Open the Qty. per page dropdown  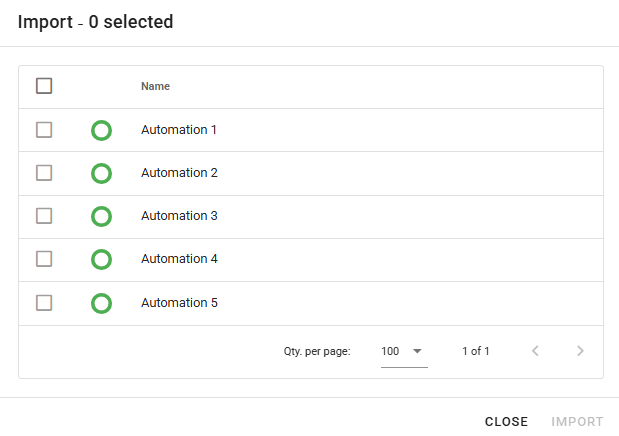pyautogui.click(x=403, y=351)
